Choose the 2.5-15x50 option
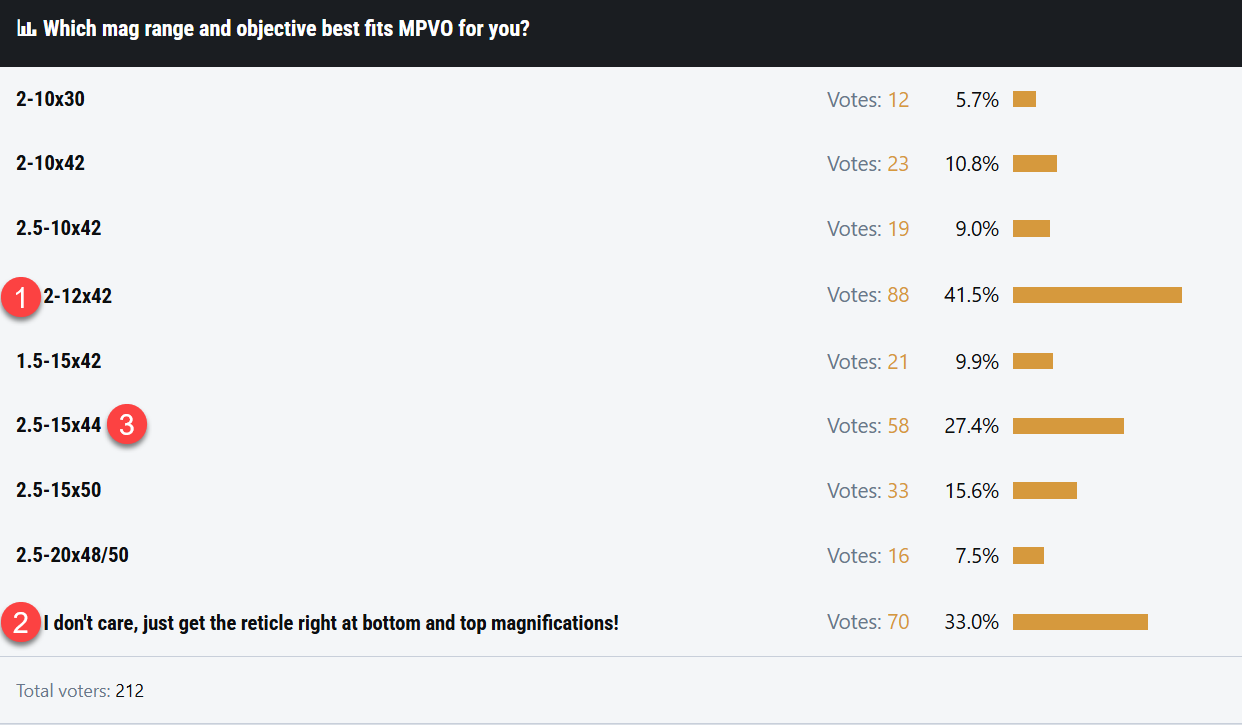 pos(59,490)
